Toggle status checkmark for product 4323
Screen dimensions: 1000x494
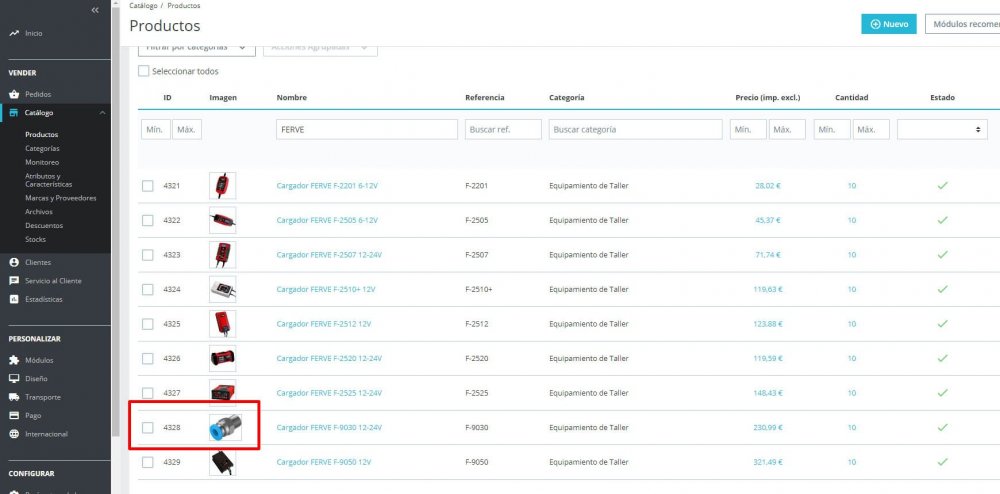(x=942, y=254)
